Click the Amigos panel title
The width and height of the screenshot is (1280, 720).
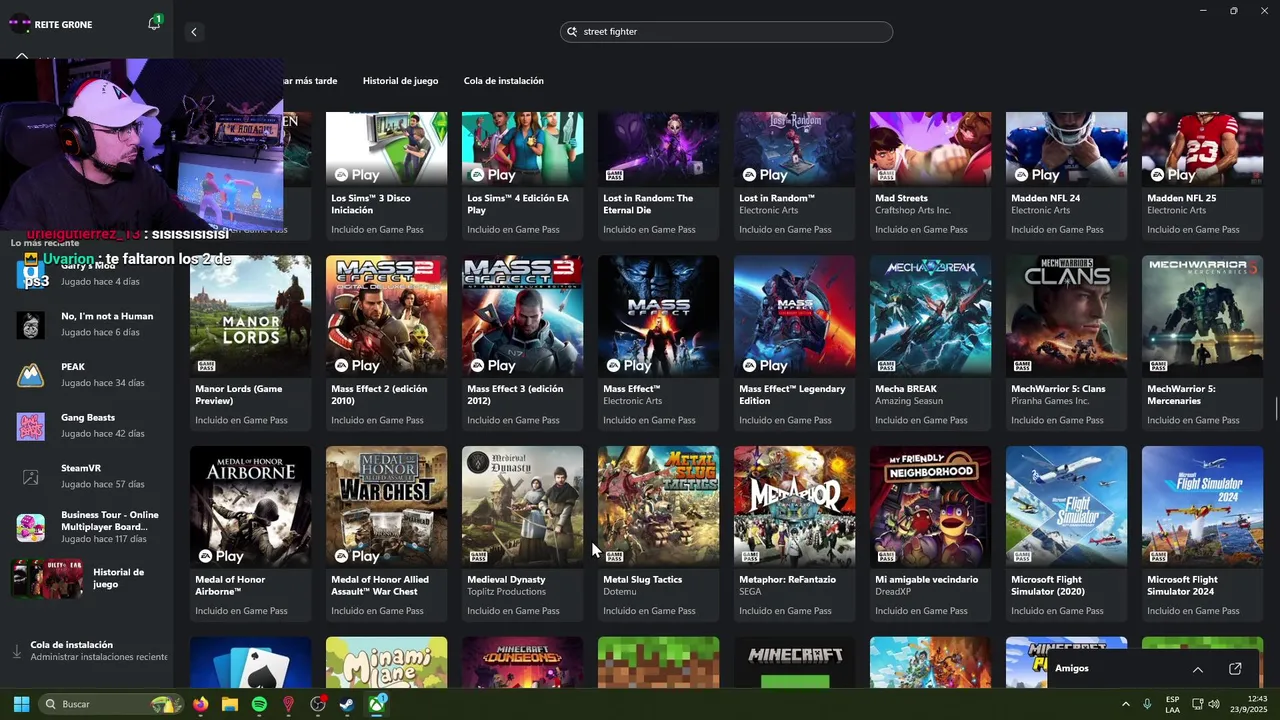1072,668
